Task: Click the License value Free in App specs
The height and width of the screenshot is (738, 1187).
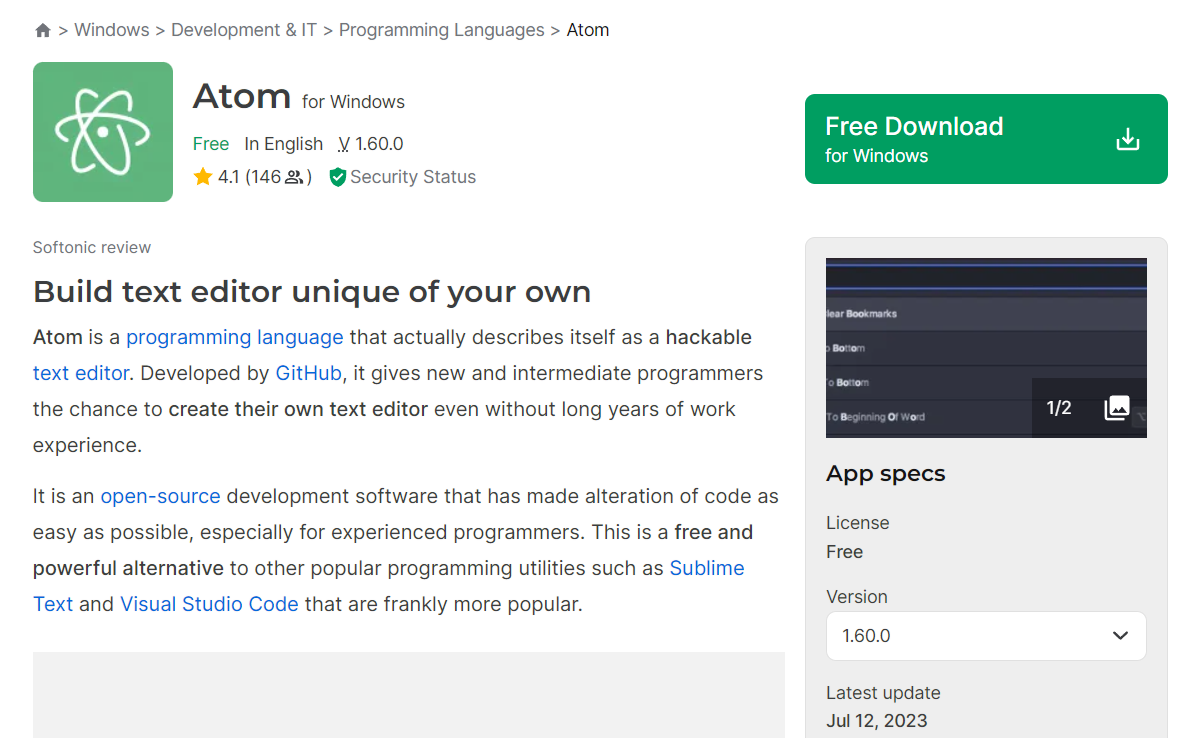Action: pyautogui.click(x=844, y=552)
